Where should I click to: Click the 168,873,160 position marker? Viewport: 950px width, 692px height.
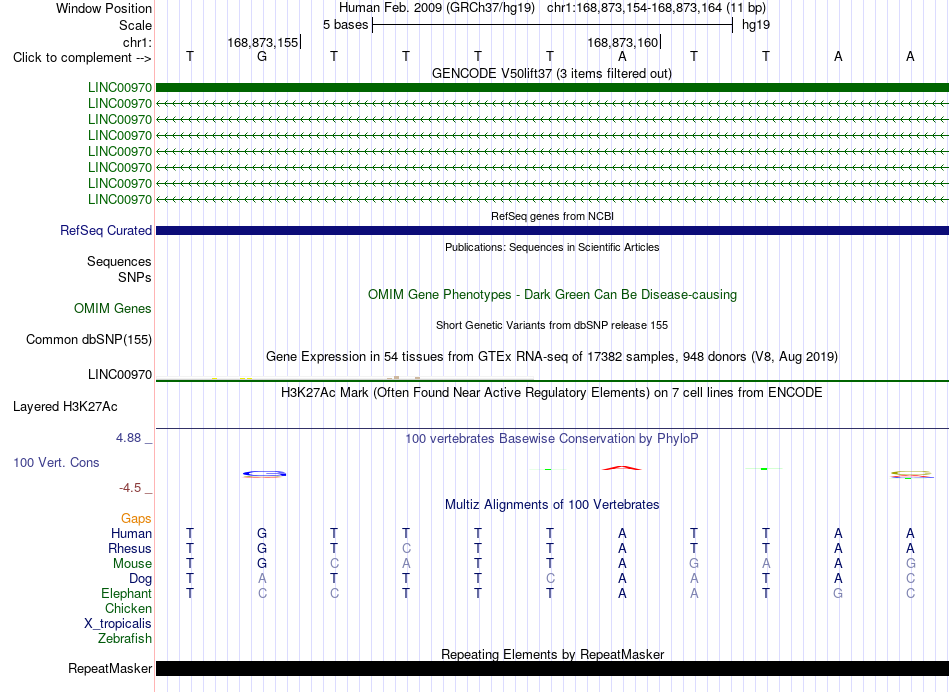[623, 42]
